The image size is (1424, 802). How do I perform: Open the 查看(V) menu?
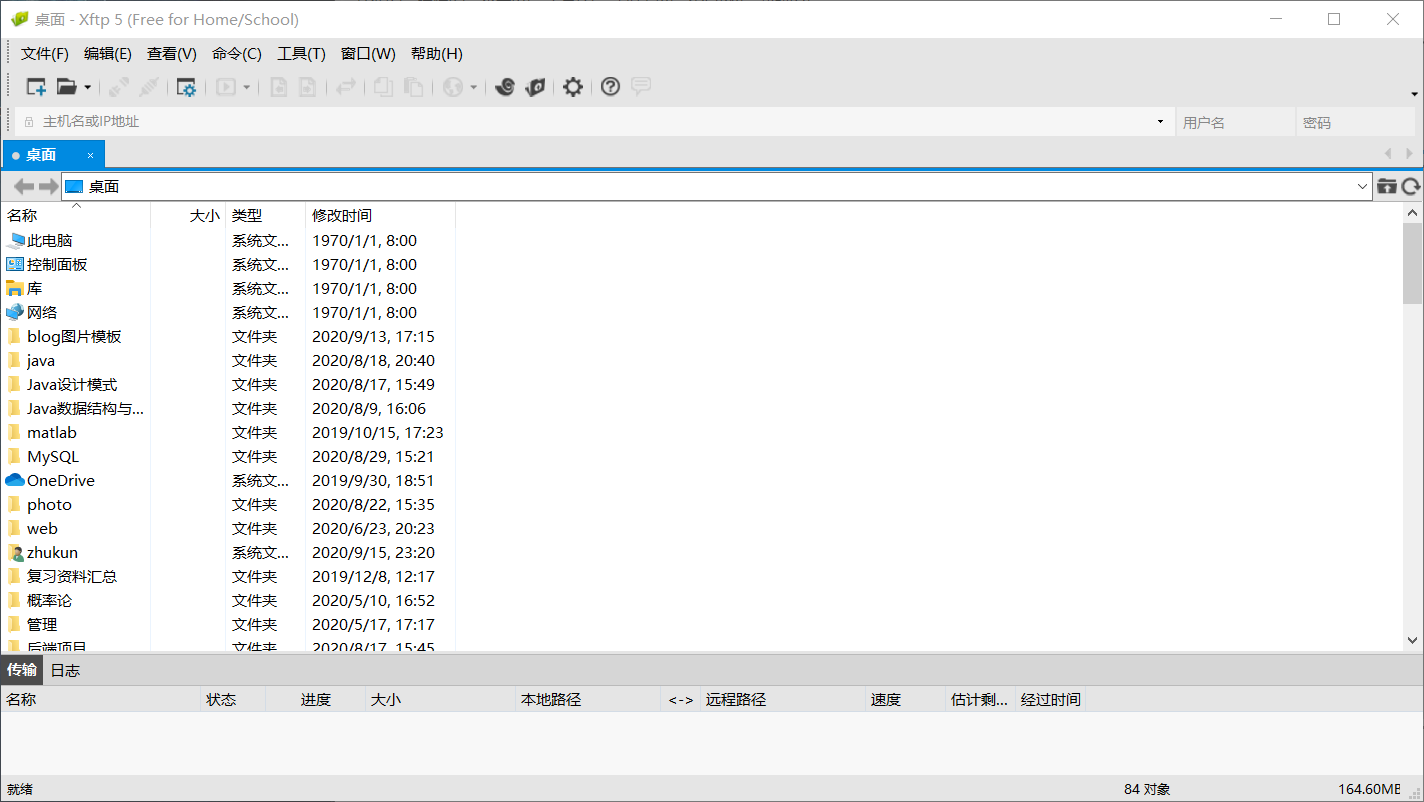pyautogui.click(x=172, y=54)
